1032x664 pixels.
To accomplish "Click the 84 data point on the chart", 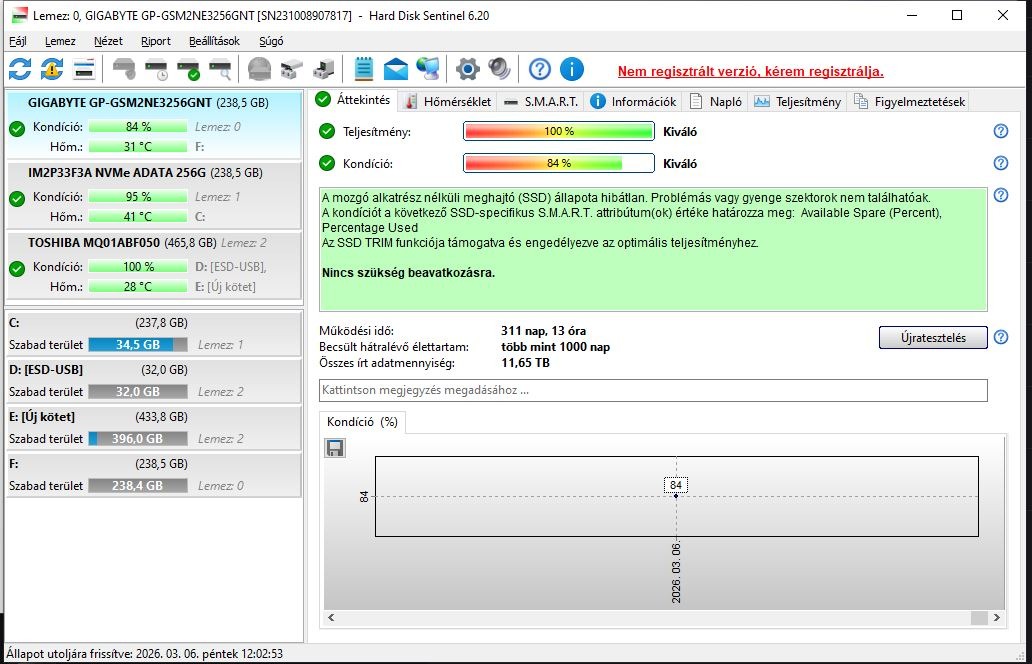I will [x=676, y=496].
